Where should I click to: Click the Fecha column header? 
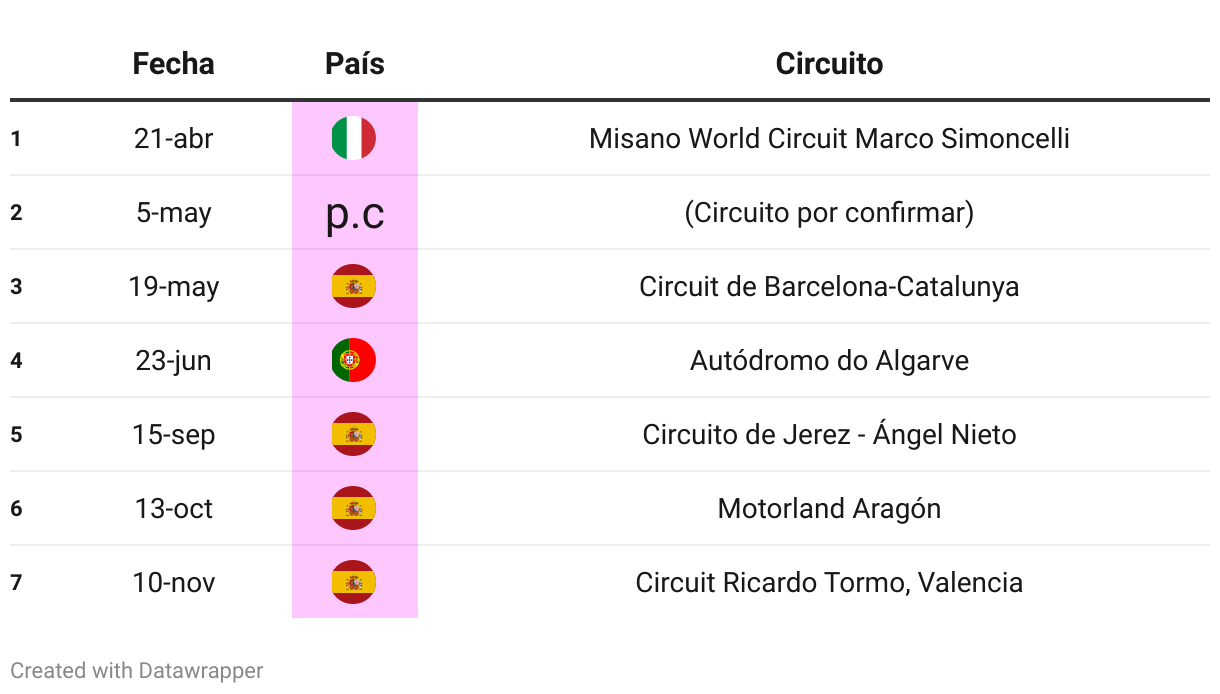tap(173, 64)
